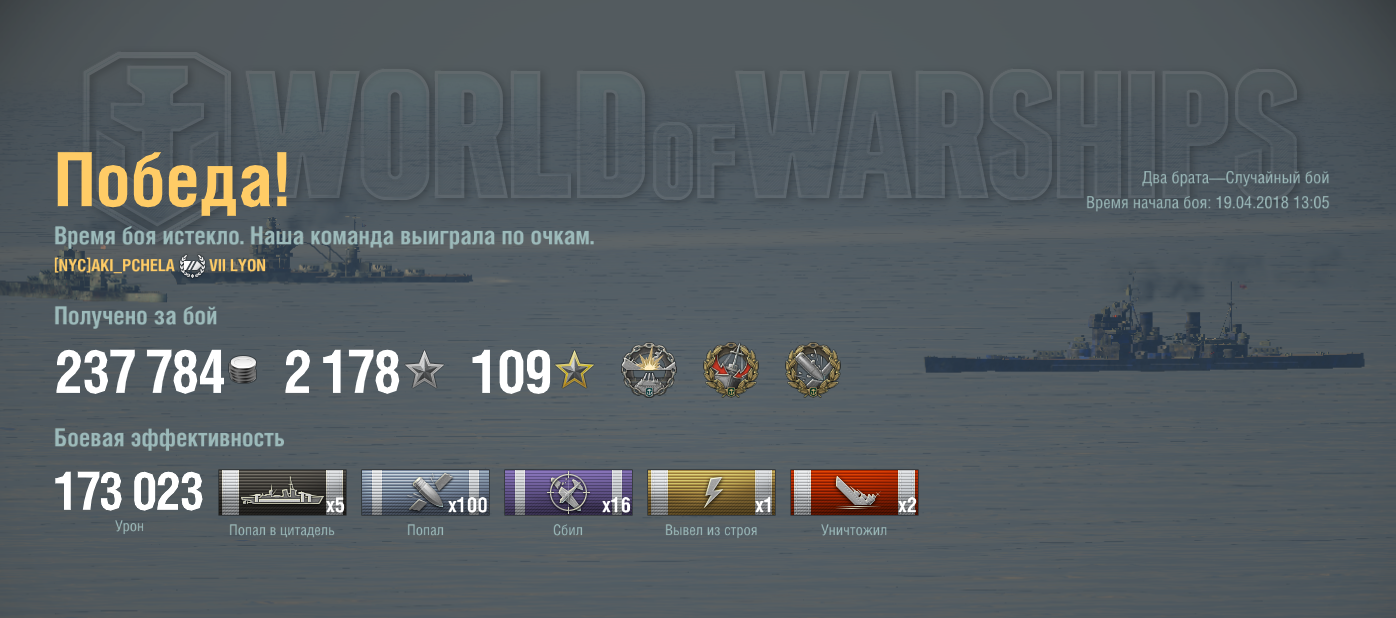This screenshot has width=1396, height=618.
Task: Click the citadel hits ribbon x5
Action: (x=282, y=493)
